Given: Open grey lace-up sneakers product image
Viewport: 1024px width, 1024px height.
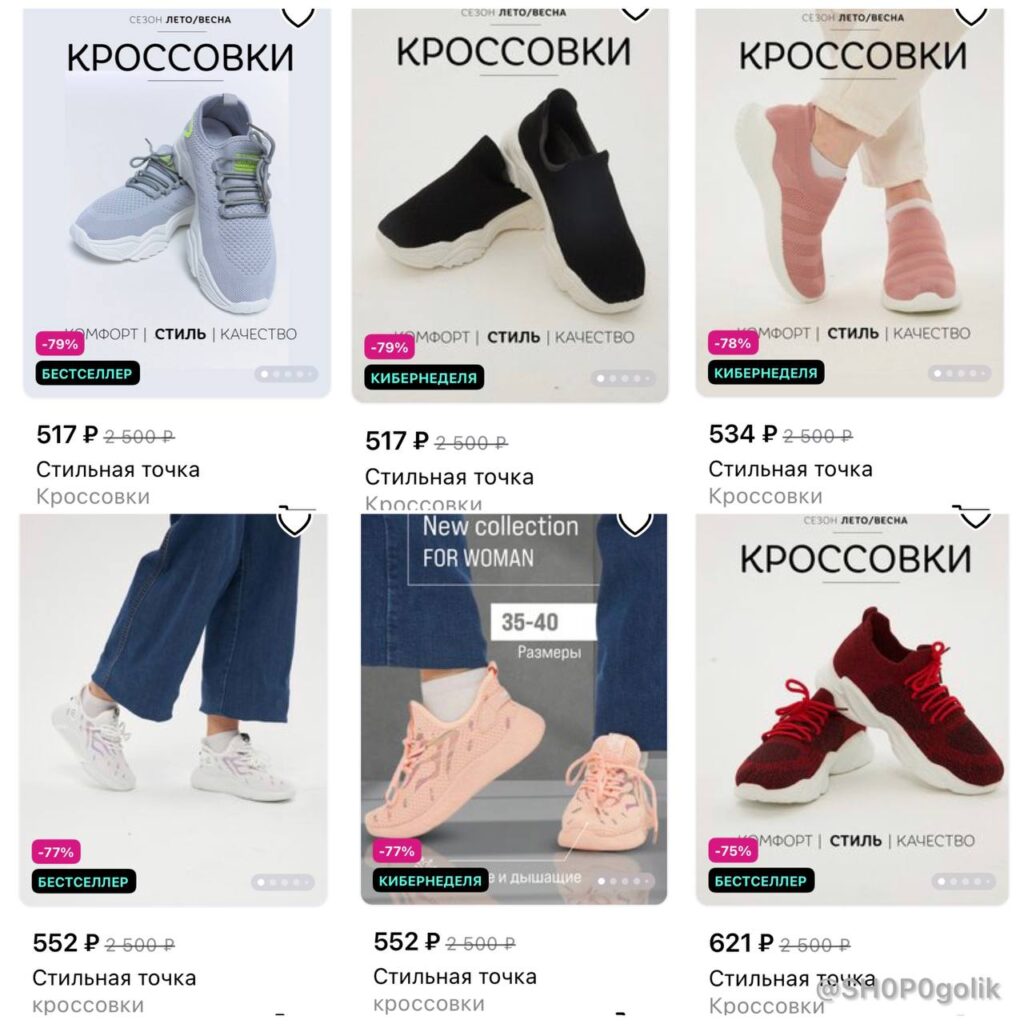Looking at the screenshot, I should click(177, 202).
